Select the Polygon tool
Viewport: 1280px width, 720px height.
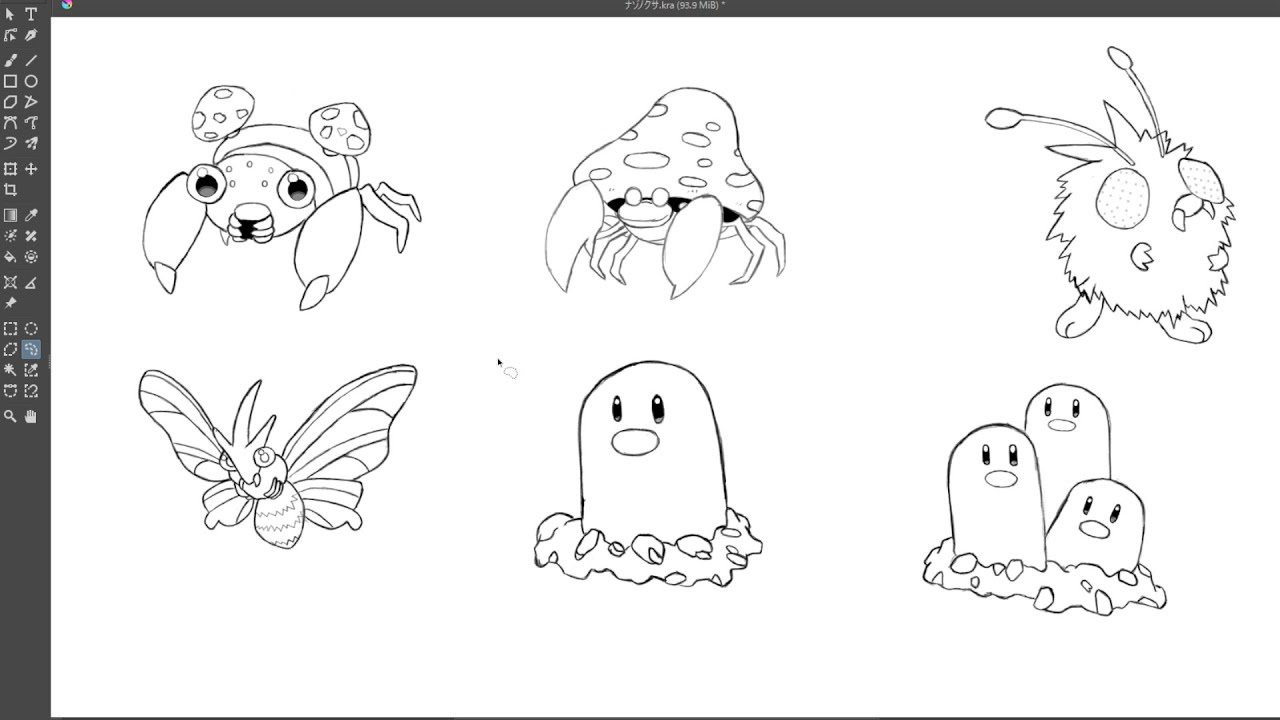coord(10,102)
